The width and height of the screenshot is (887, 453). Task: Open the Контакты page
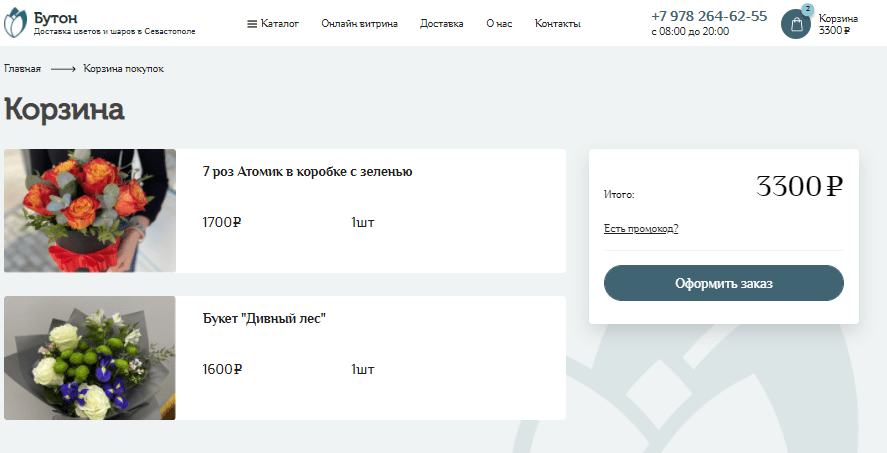pos(557,23)
